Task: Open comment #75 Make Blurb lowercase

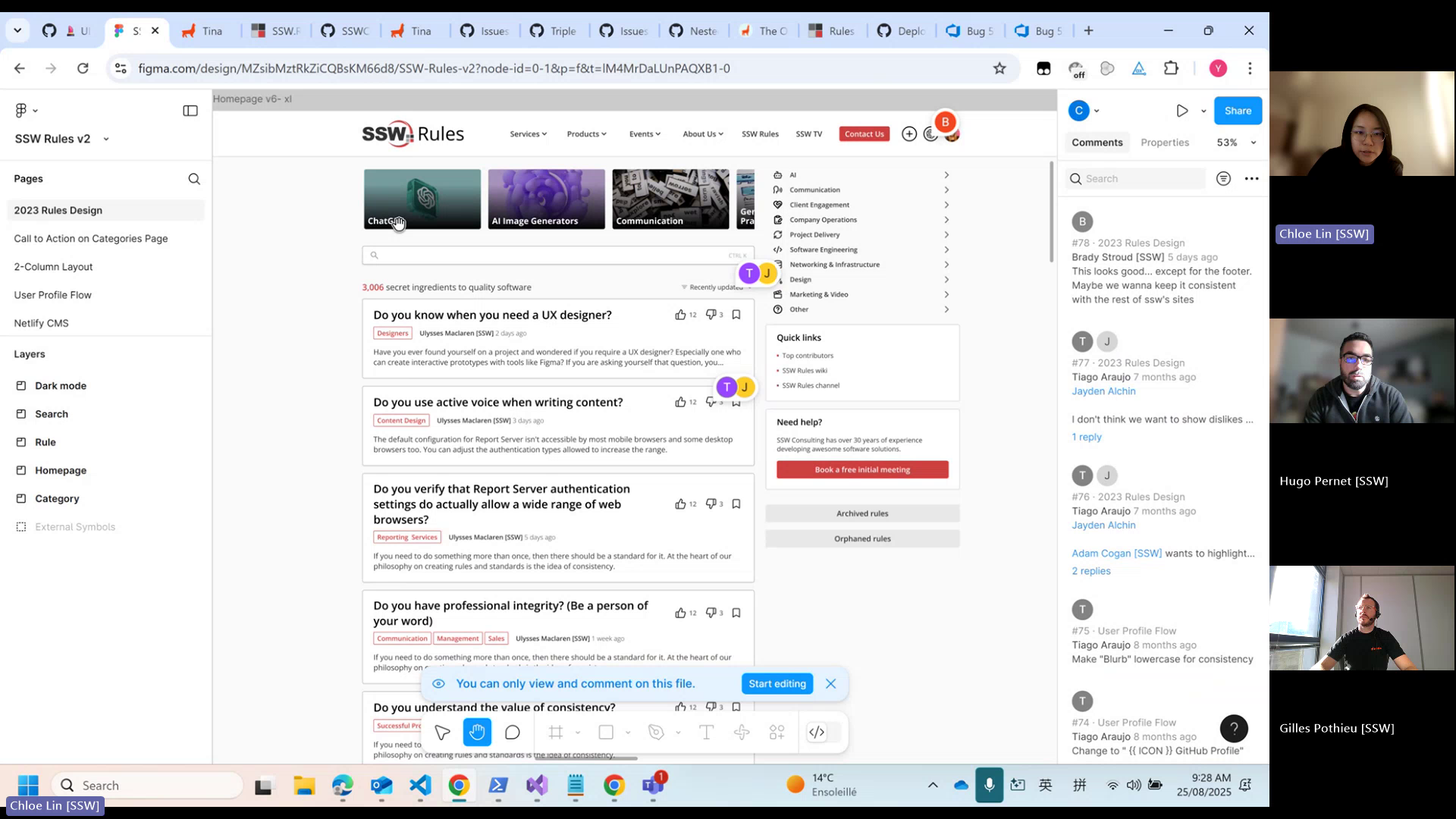Action: click(x=1163, y=632)
